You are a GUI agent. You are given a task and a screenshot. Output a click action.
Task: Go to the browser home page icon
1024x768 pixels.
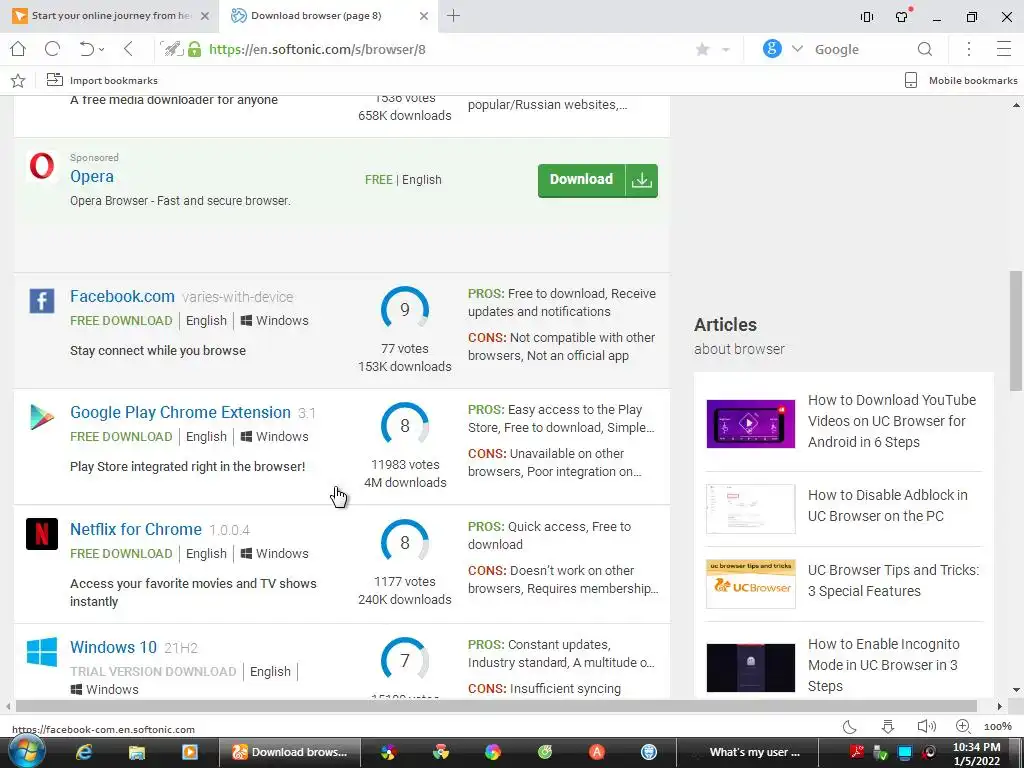18,49
